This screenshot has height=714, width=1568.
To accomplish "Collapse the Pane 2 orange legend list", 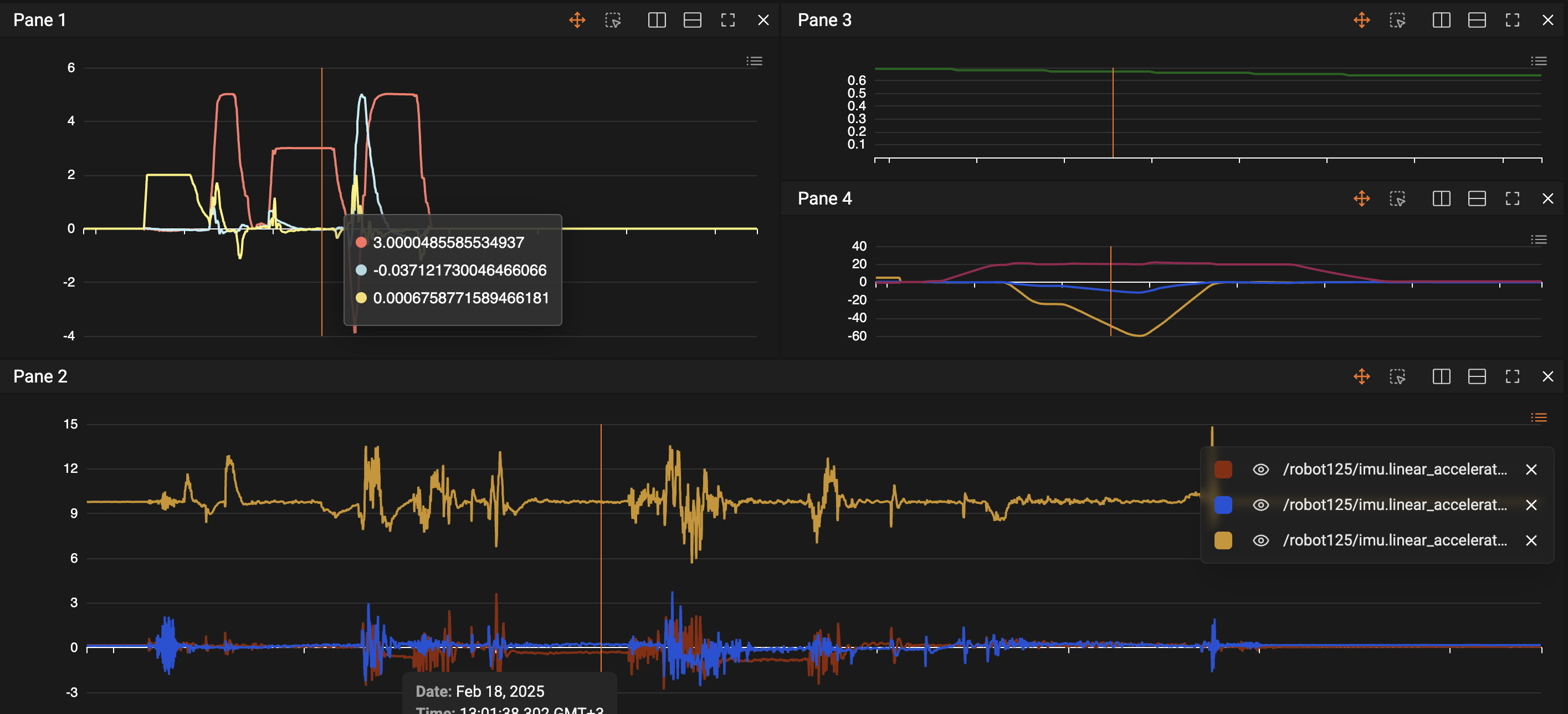I will click(x=1538, y=417).
